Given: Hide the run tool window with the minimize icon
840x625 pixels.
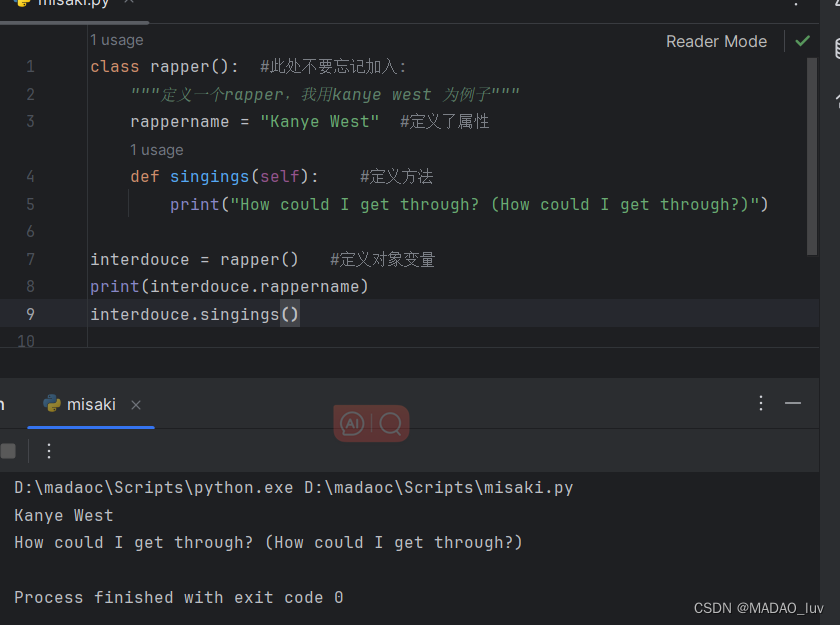Looking at the screenshot, I should 793,404.
